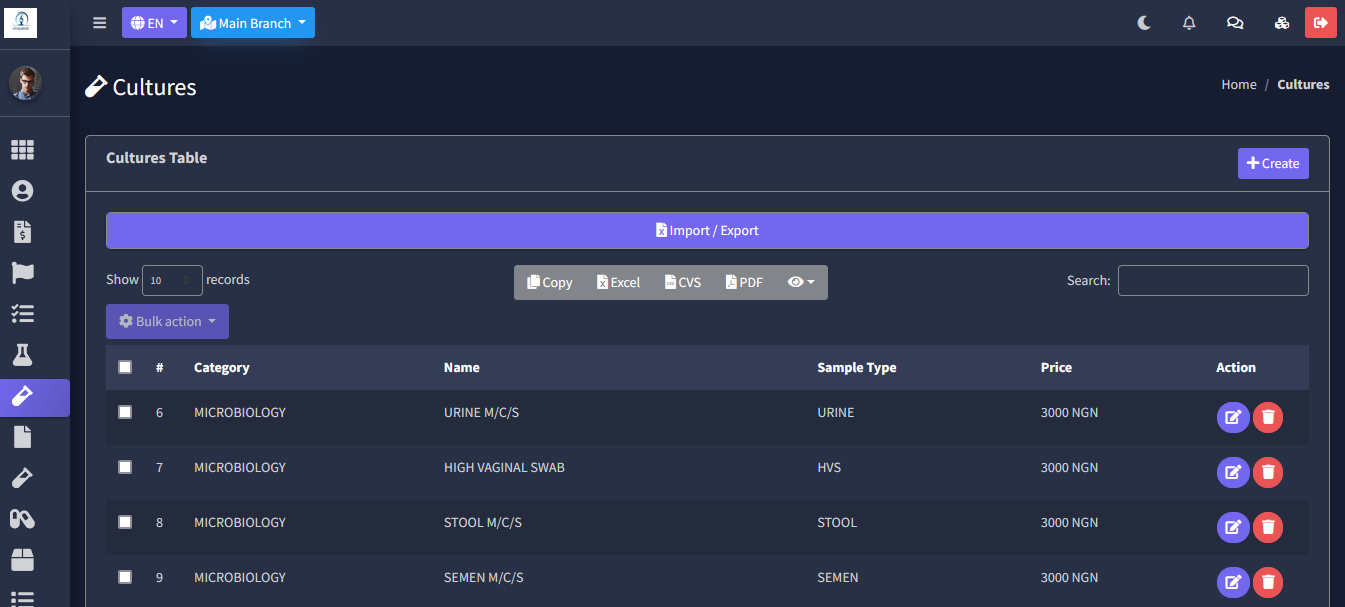Go to Home breadcrumb link
Image resolution: width=1345 pixels, height=607 pixels.
[x=1238, y=85]
